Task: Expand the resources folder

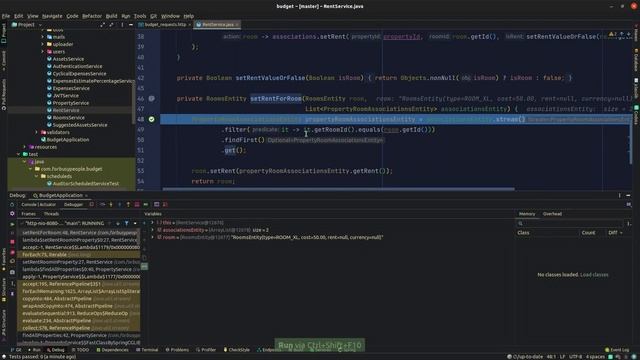Action: point(24,147)
